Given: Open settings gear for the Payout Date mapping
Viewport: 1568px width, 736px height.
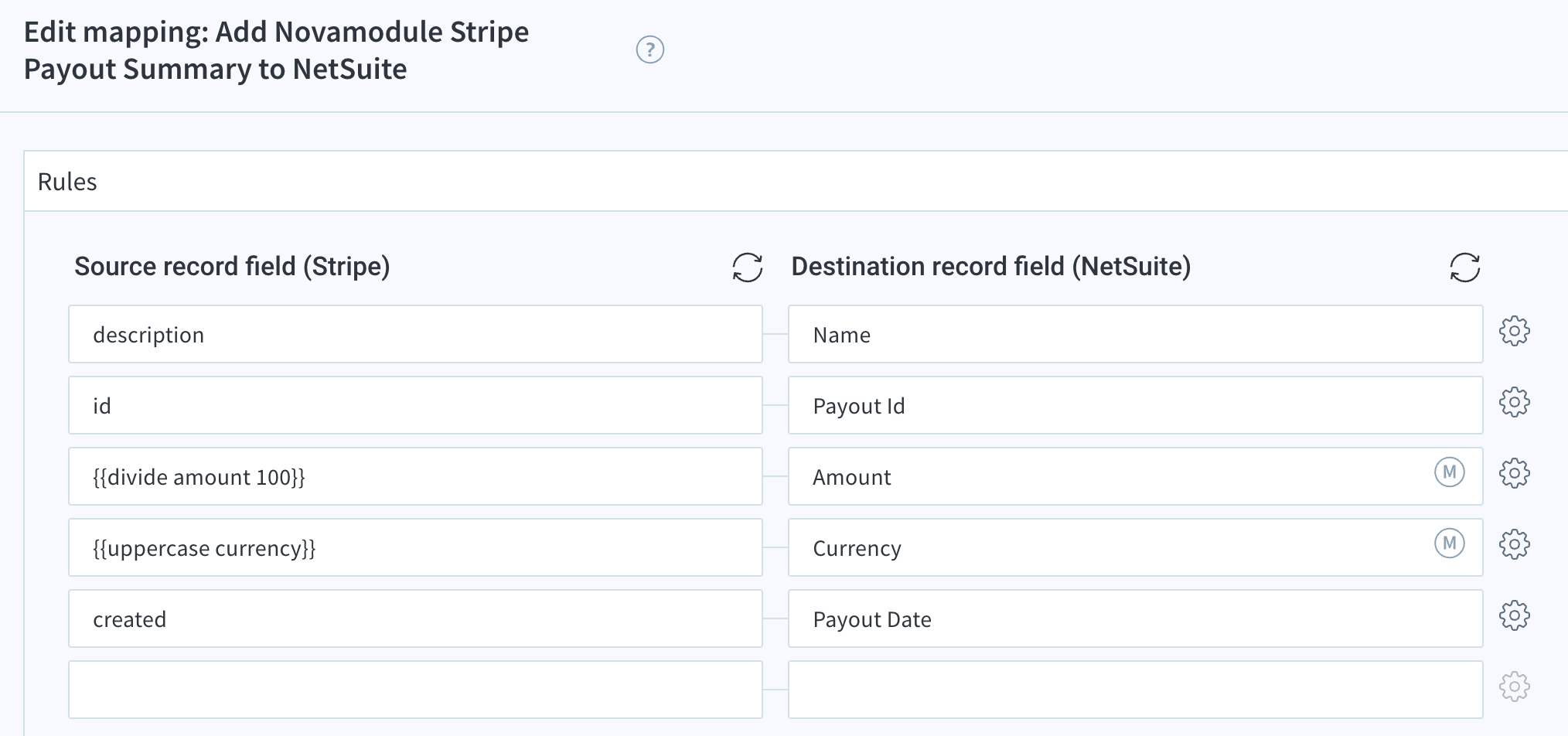Looking at the screenshot, I should click(x=1515, y=615).
